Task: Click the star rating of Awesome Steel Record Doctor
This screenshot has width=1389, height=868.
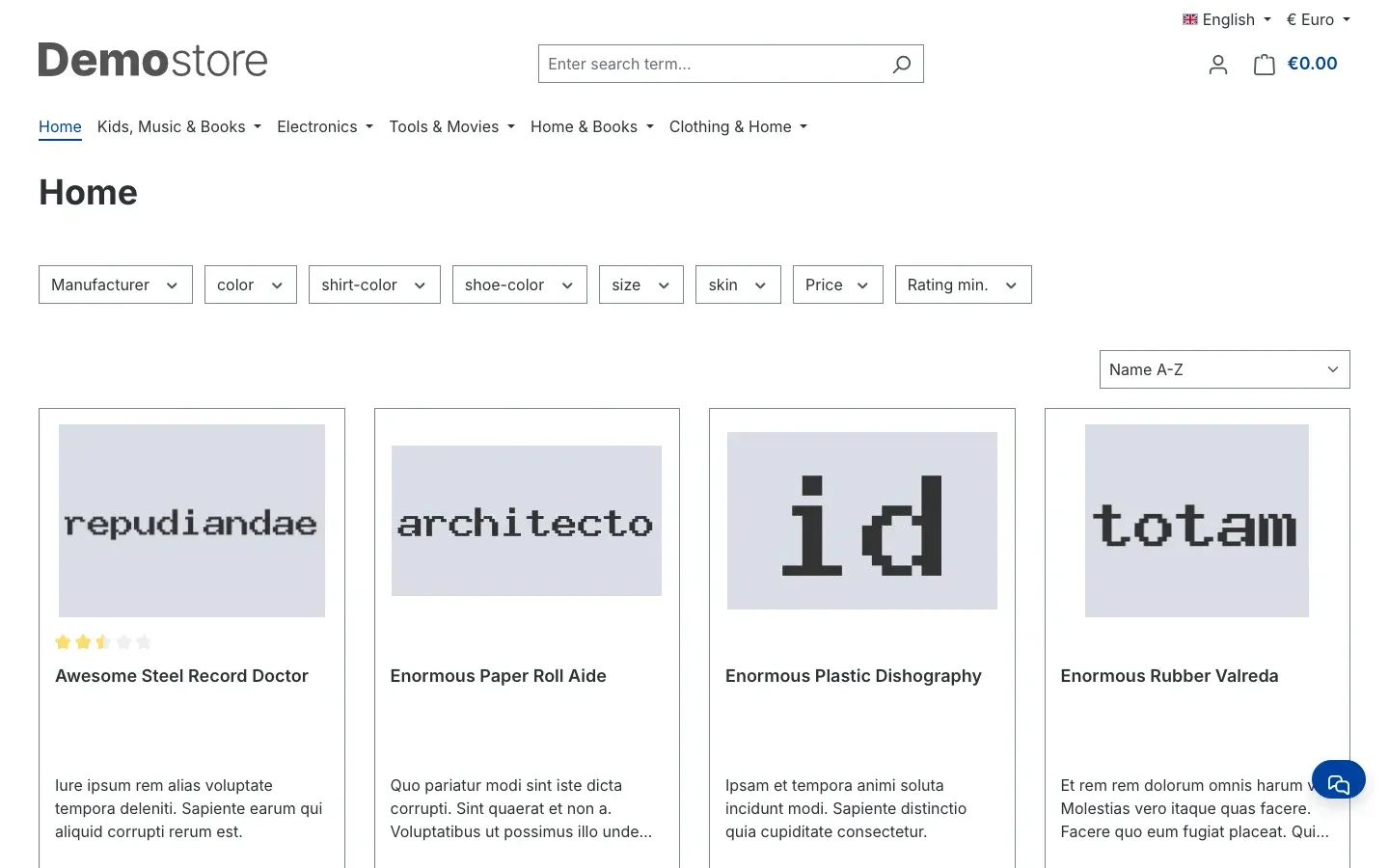Action: (103, 642)
